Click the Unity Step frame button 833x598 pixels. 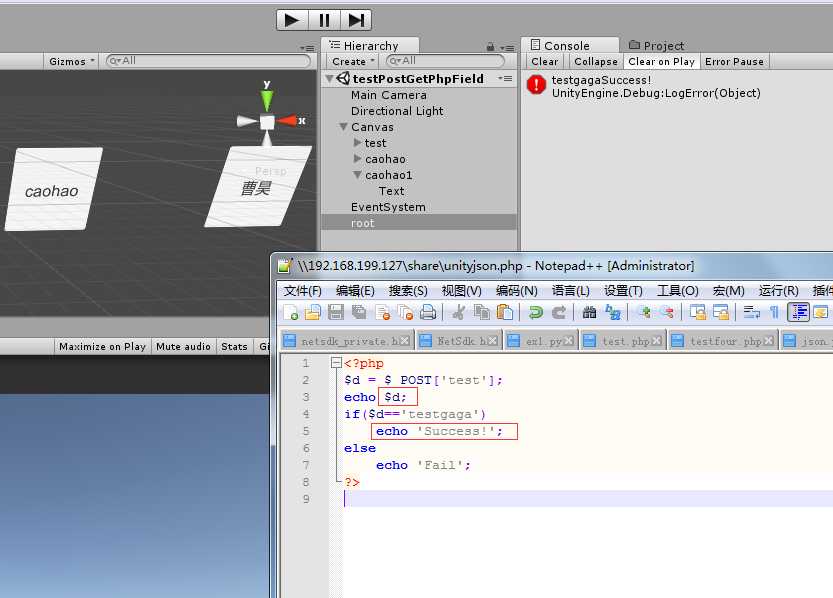pos(356,20)
